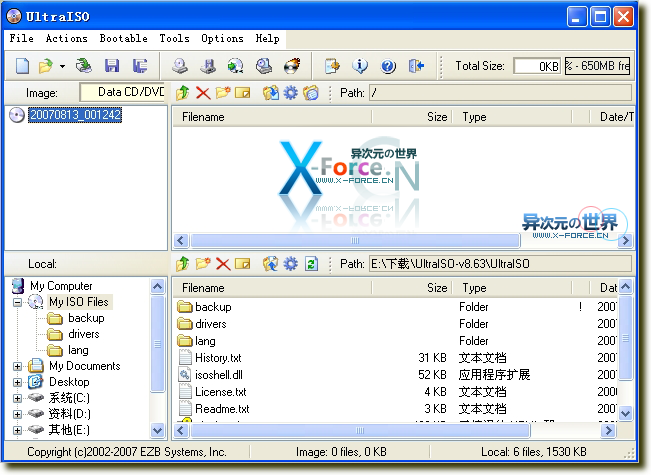
Task: Click the Burn CD/DVD image icon
Action: tap(292, 66)
